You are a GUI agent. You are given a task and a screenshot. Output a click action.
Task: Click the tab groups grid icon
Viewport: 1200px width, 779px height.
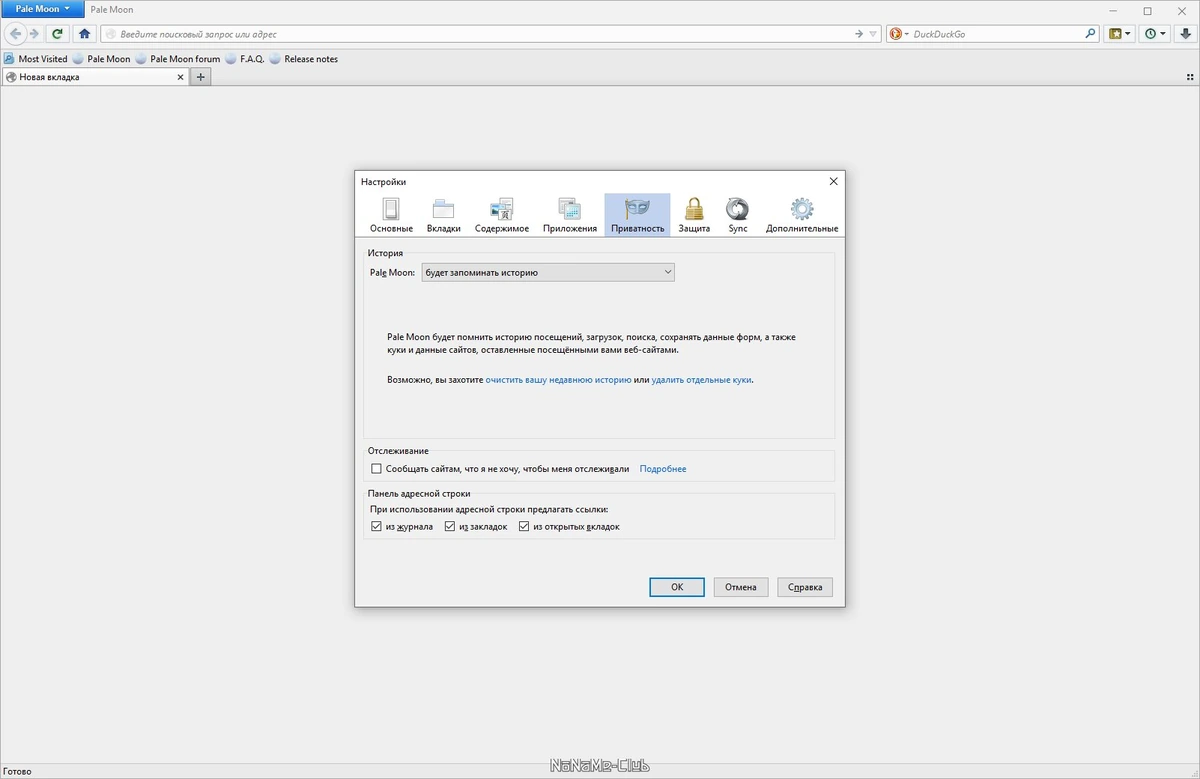coord(1190,77)
